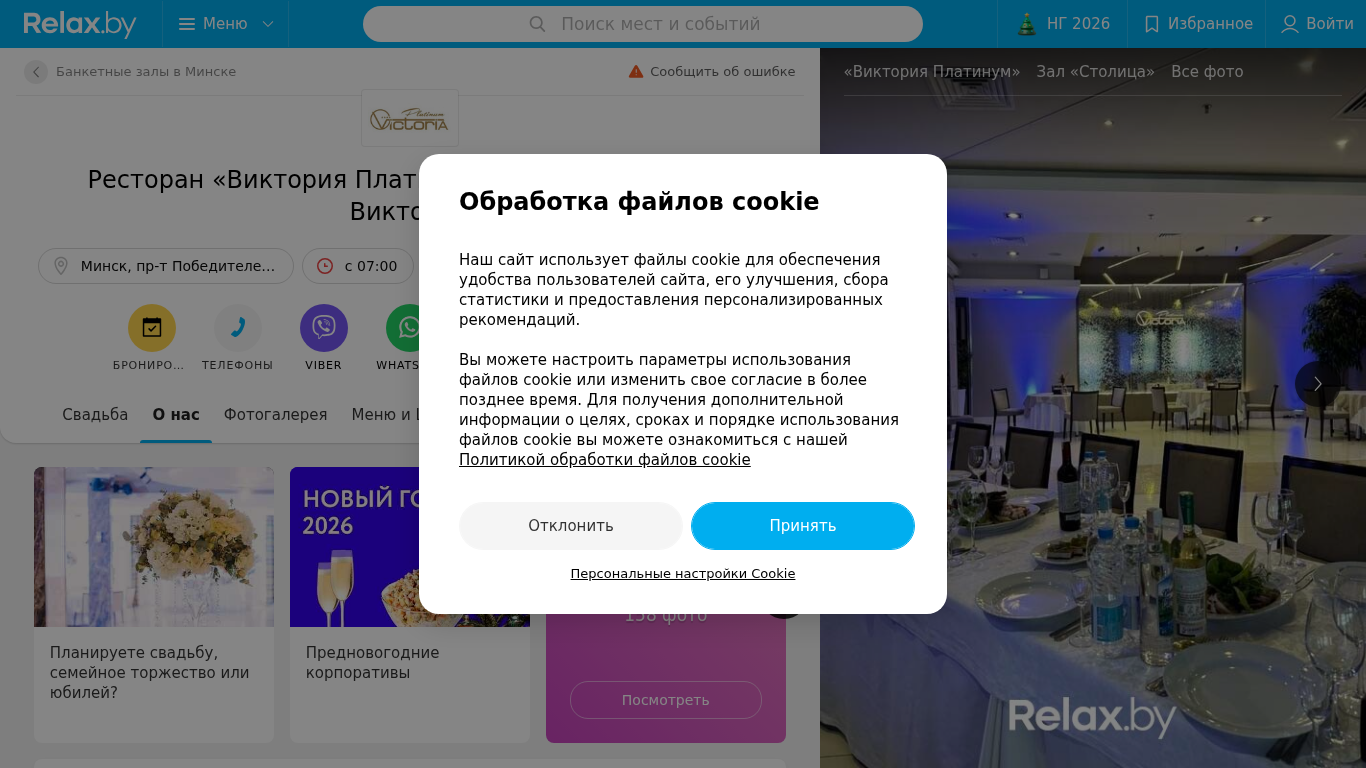The height and width of the screenshot is (768, 1366).
Task: Open НГ 2026 Christmas tree link
Action: coord(1063,24)
